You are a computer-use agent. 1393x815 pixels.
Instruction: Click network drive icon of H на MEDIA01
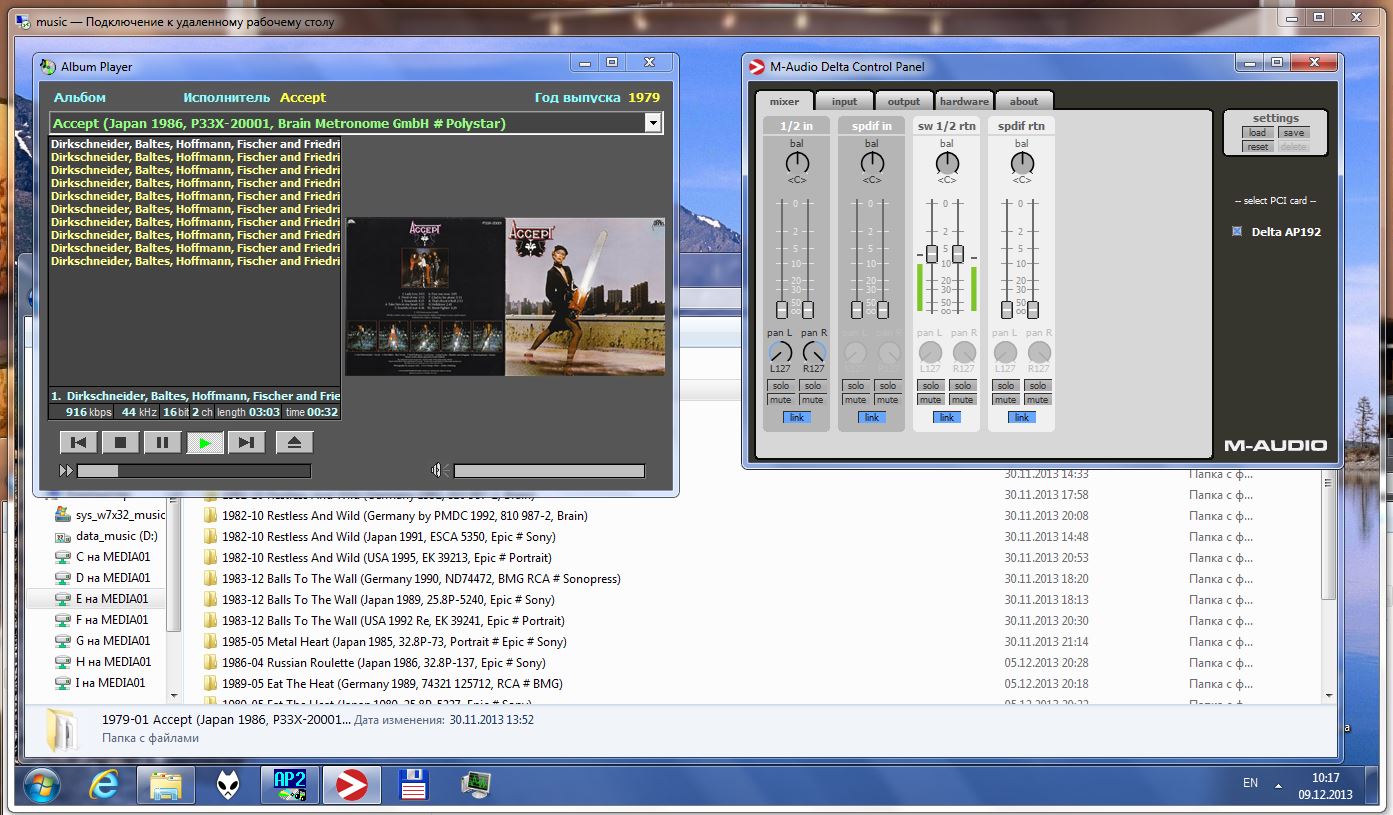click(63, 662)
